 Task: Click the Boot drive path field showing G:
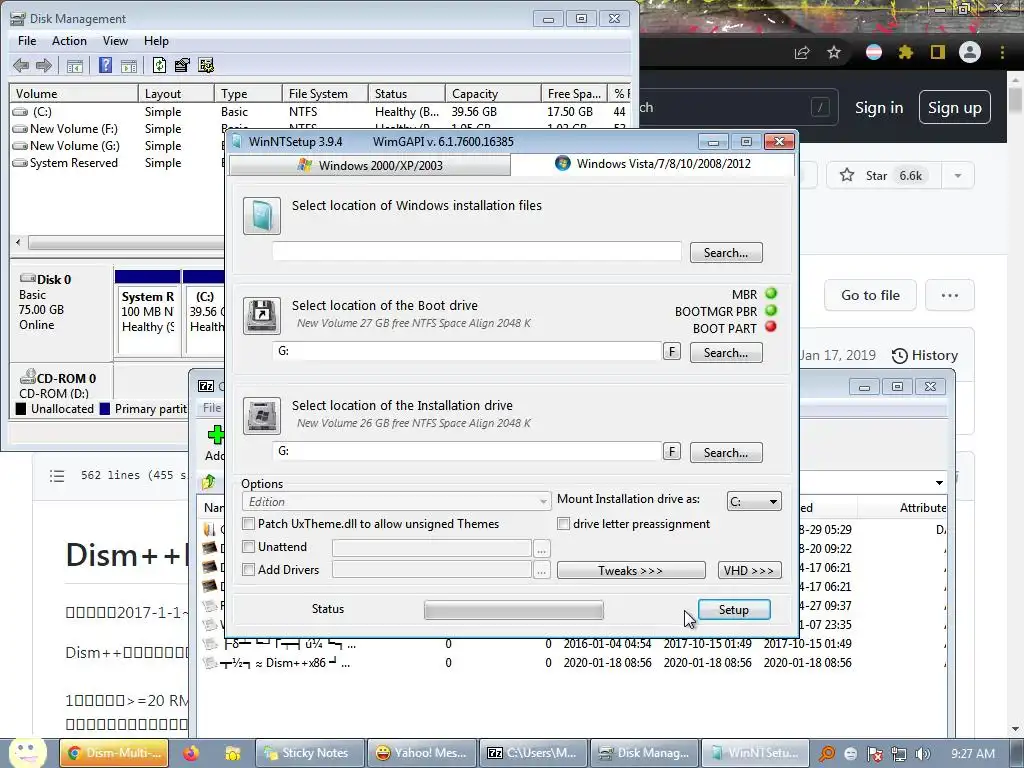pyautogui.click(x=467, y=351)
